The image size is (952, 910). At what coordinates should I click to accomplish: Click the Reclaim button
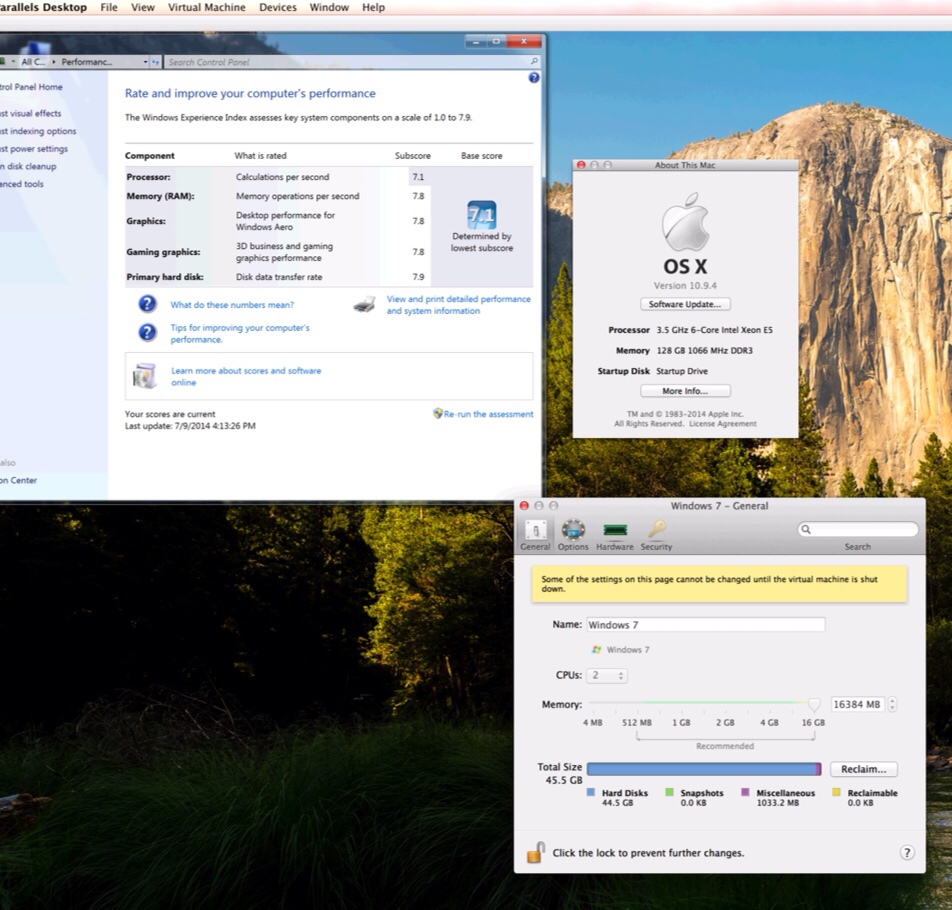click(863, 769)
